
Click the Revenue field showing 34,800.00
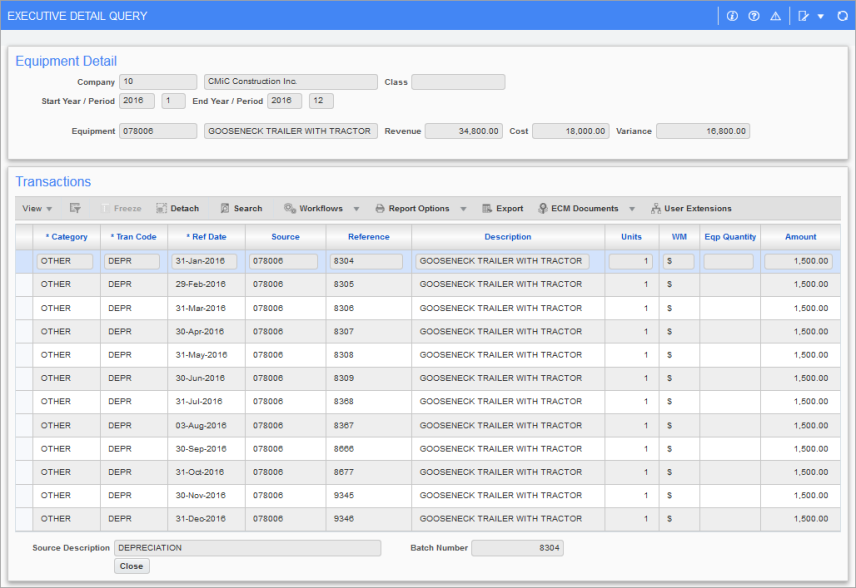[463, 131]
